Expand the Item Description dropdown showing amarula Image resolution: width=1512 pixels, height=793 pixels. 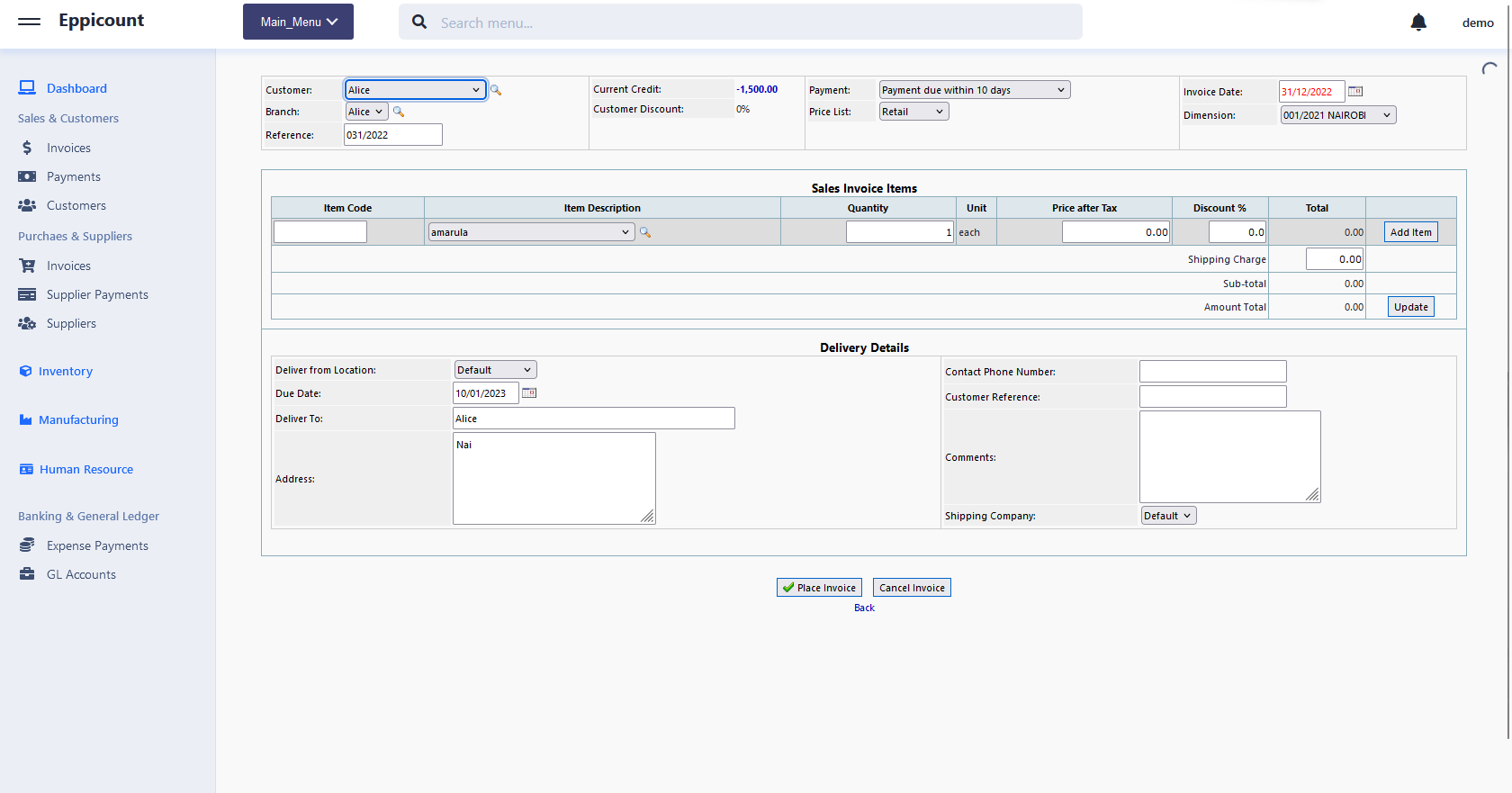point(531,232)
